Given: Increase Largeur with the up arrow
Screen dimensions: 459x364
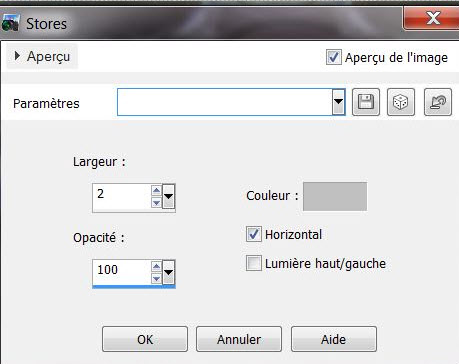Looking at the screenshot, I should (156, 190).
